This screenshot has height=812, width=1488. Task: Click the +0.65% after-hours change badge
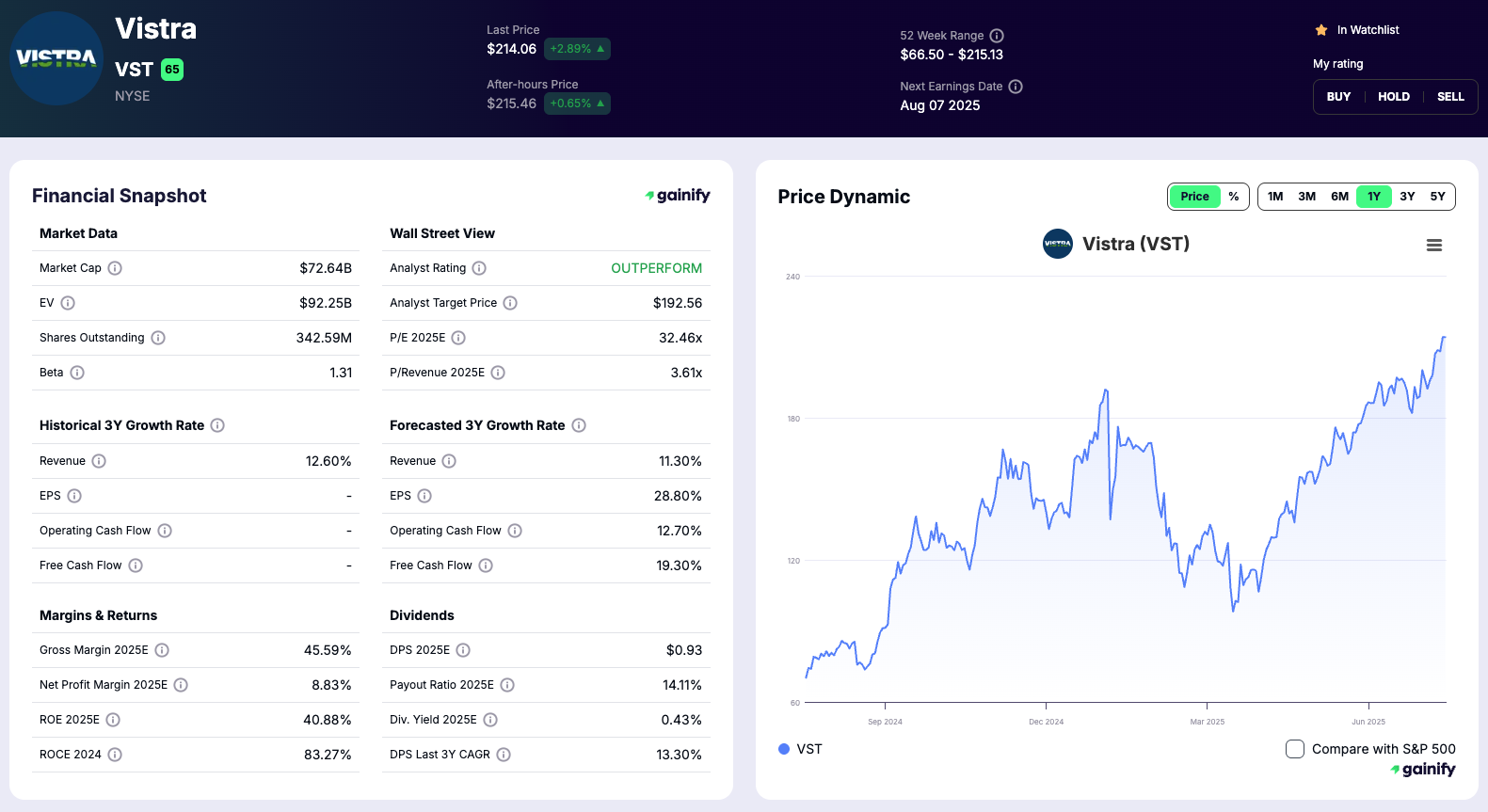pos(577,103)
